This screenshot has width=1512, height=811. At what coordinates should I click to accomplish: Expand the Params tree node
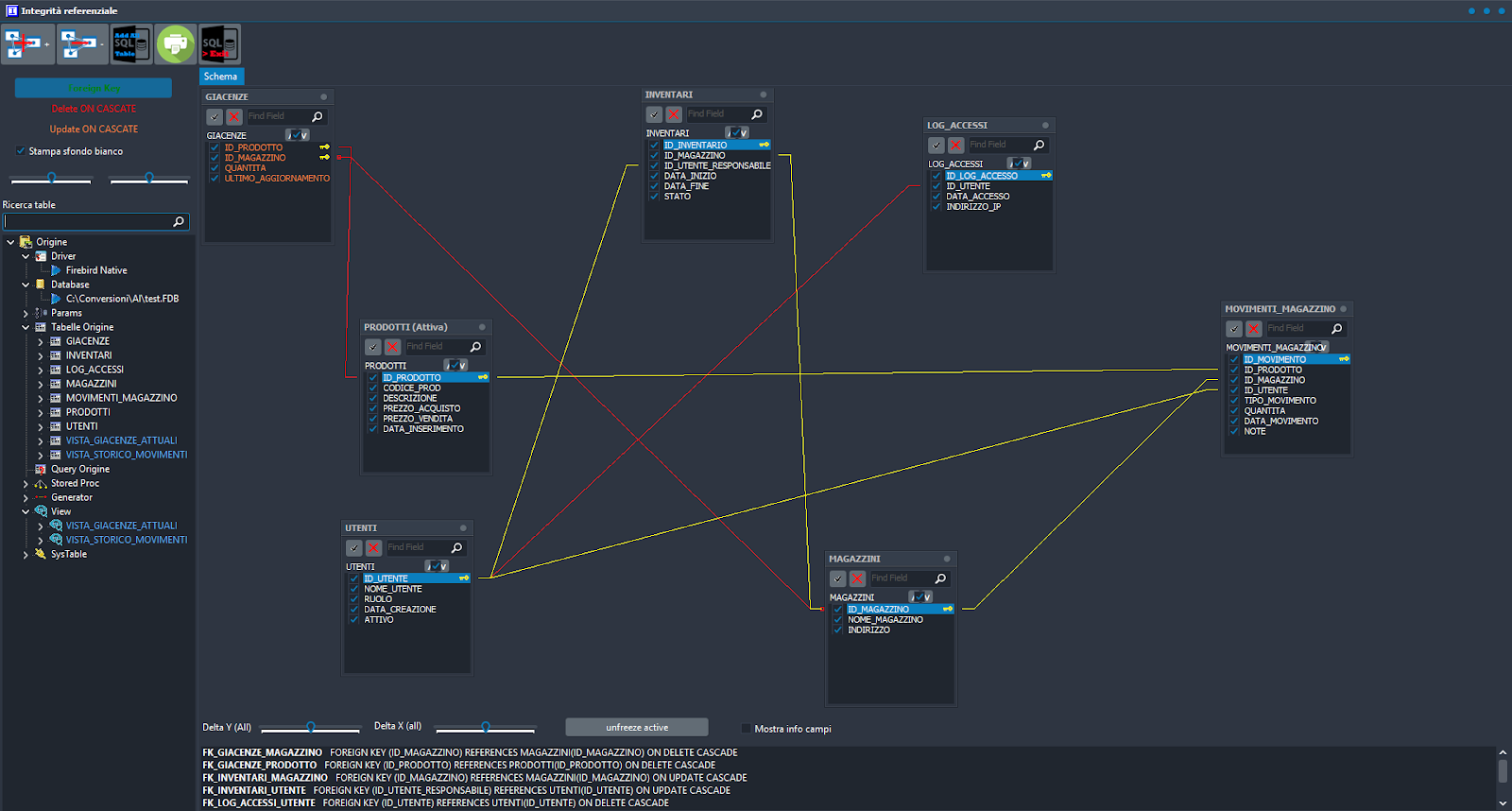[26, 313]
